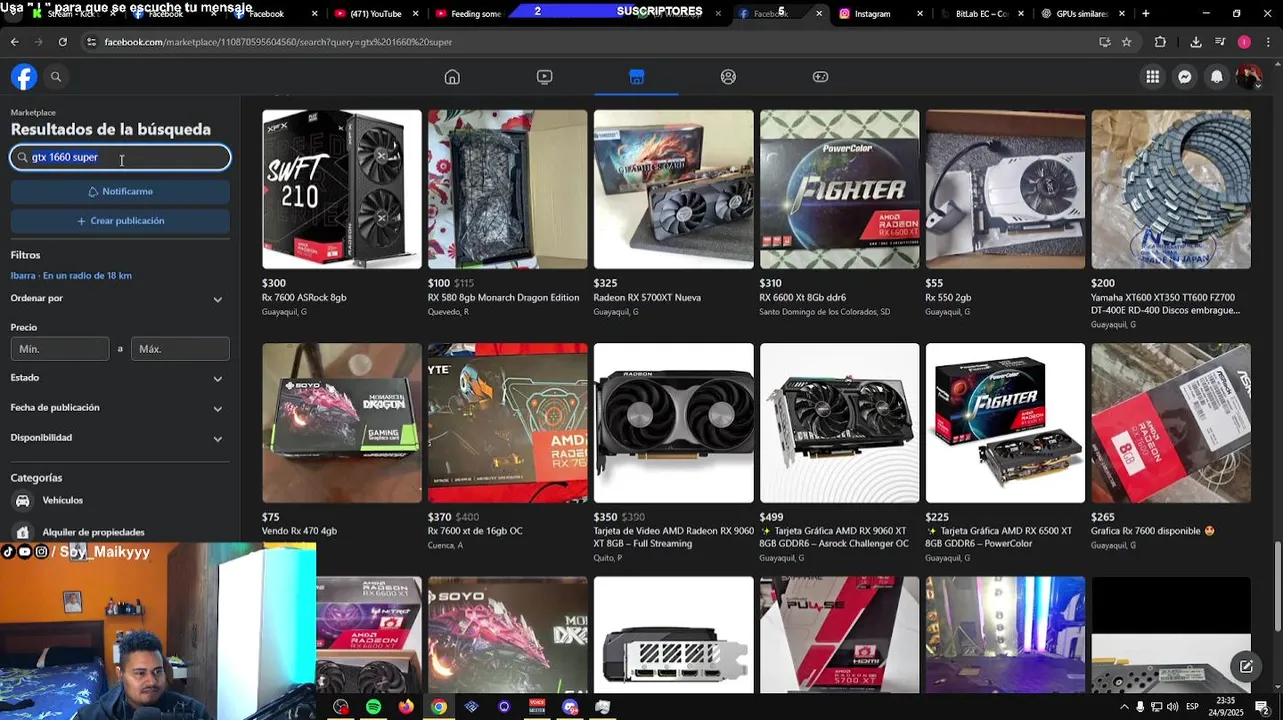Viewport: 1283px width, 720px height.
Task: Switch to the Feeding some tab
Action: click(x=476, y=14)
